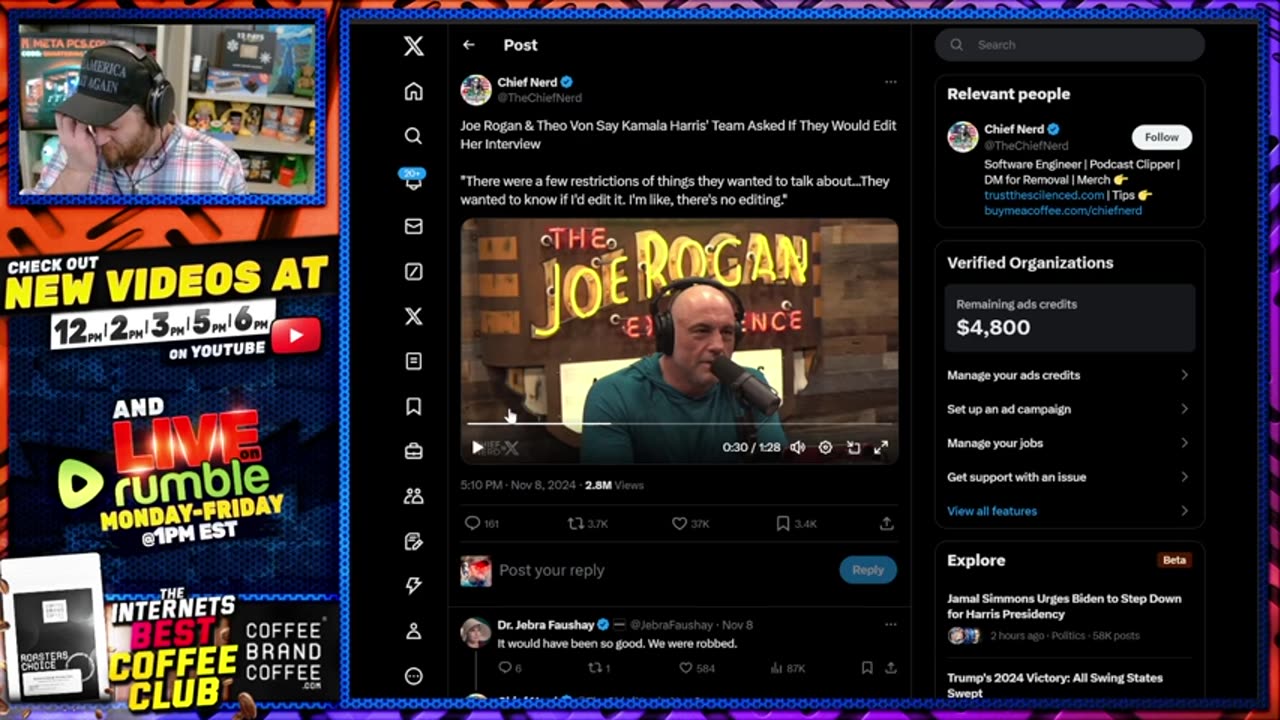
Task: Share Dr. Jebra Faushay comment
Action: (x=890, y=668)
